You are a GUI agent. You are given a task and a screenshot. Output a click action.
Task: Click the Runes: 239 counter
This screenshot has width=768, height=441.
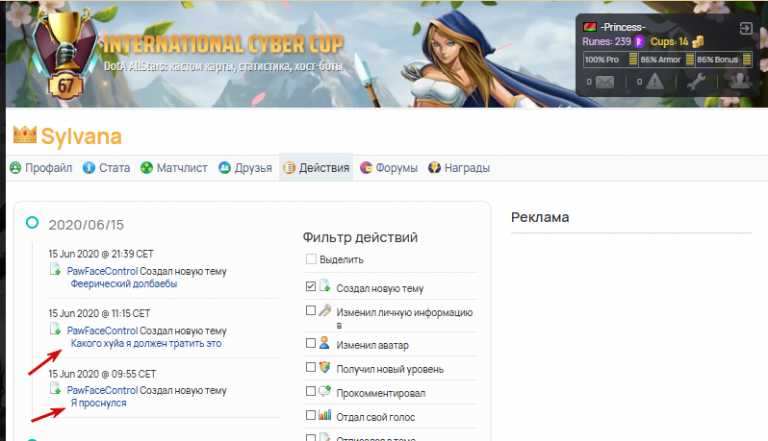pos(607,42)
